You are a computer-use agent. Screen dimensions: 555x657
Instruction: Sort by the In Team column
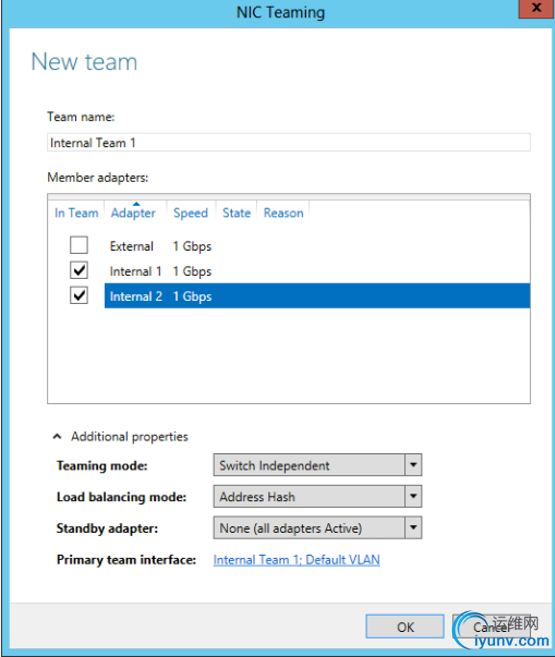tap(76, 213)
